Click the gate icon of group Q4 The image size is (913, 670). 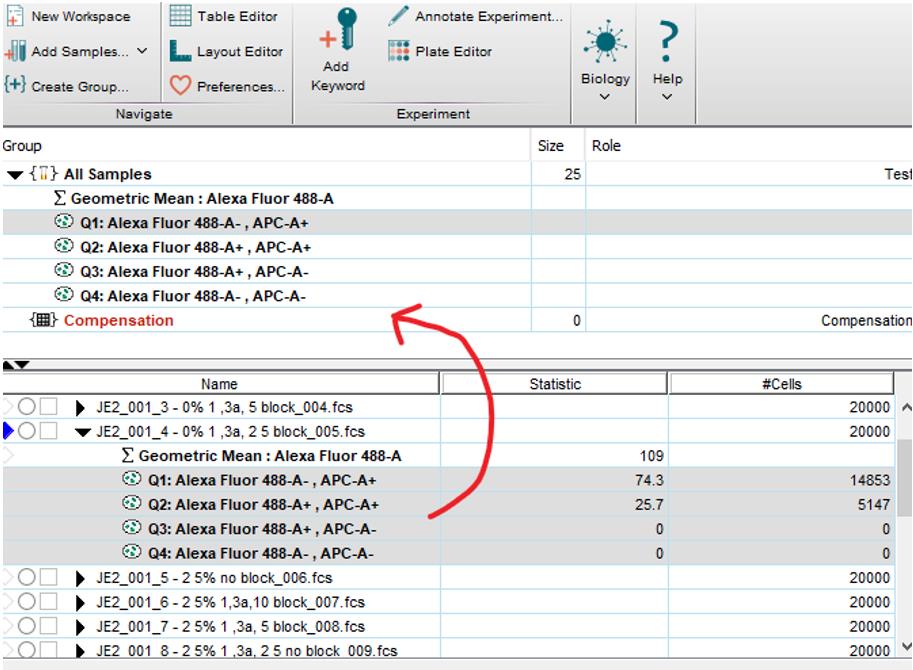63,295
